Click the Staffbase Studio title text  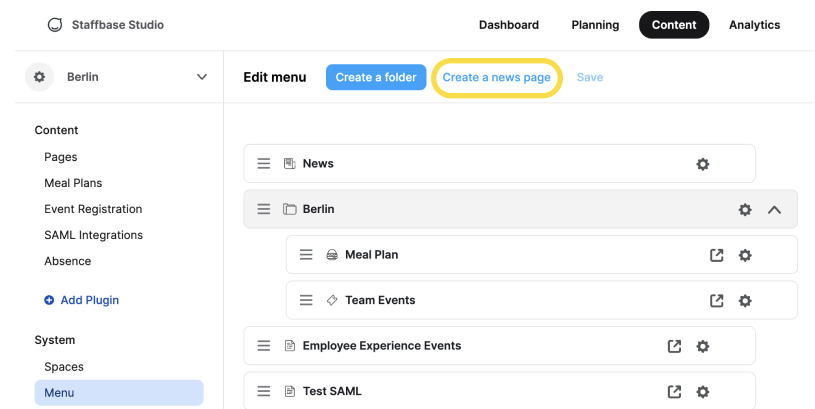coord(117,25)
